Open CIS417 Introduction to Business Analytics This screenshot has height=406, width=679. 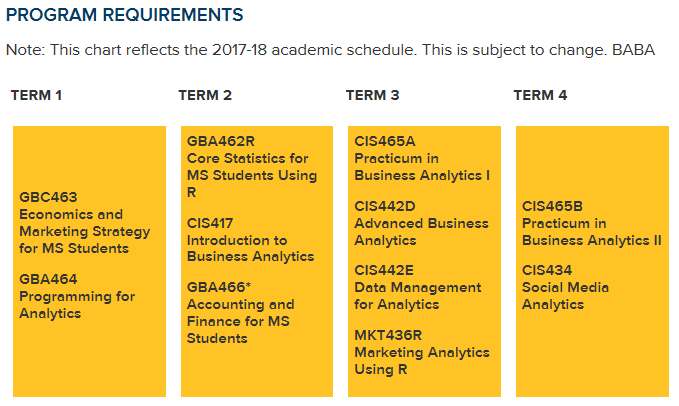point(250,240)
